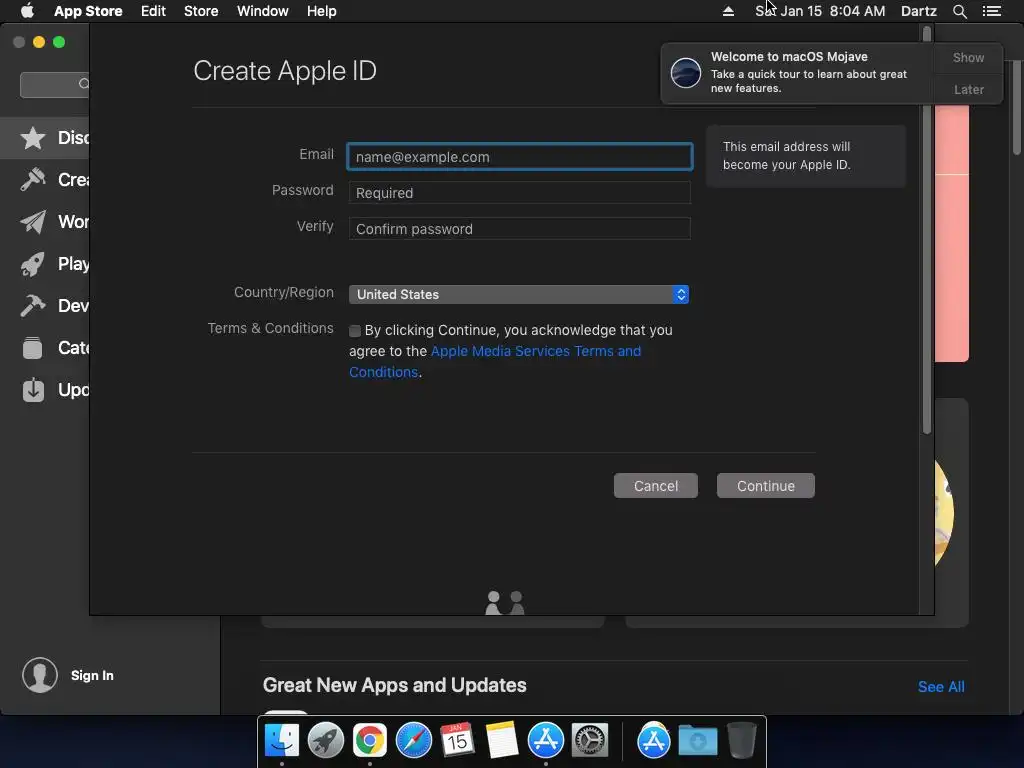Open System Preferences gear in dock
Image resolution: width=1024 pixels, height=768 pixels.
point(590,741)
